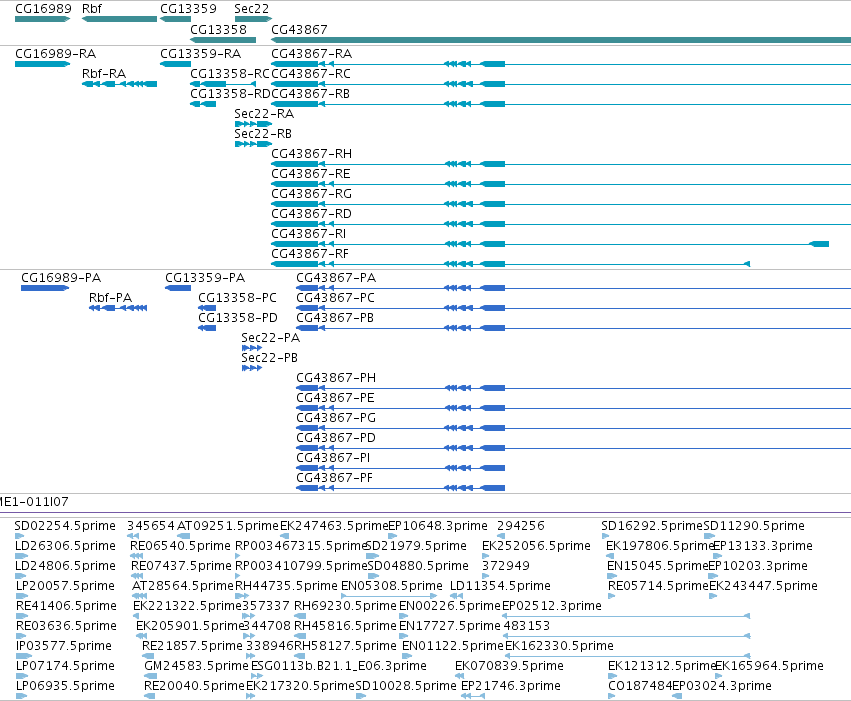Click EST EK252056.5prime
This screenshot has height=701, width=851.
537,546
